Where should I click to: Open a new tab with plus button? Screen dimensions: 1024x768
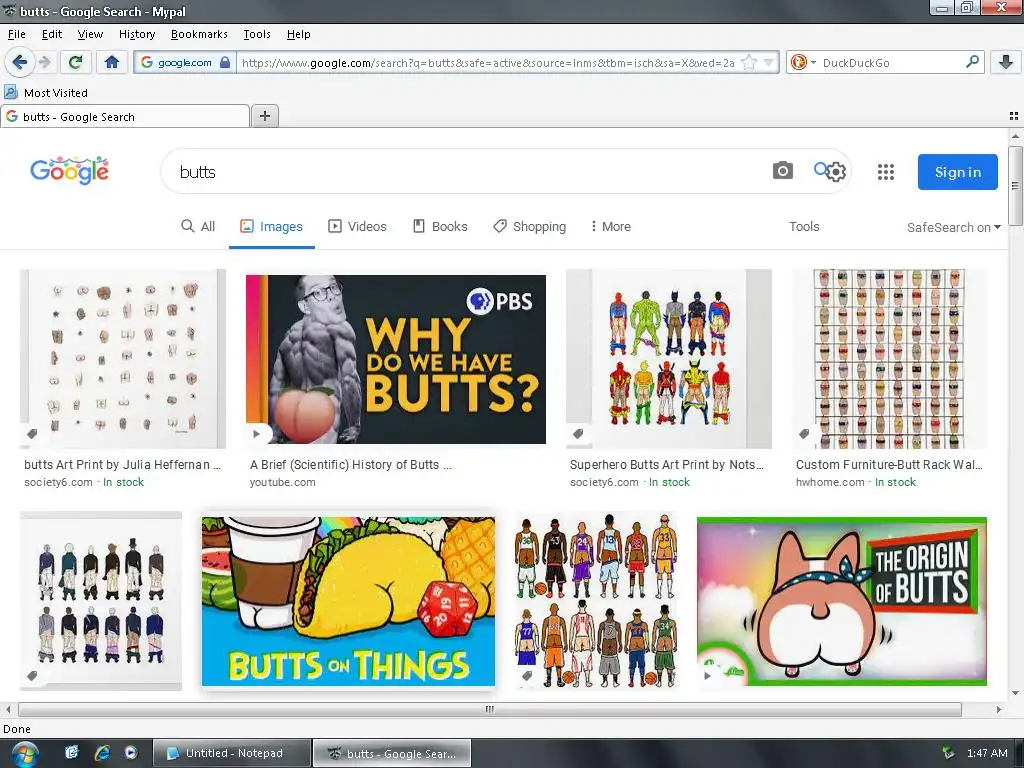(264, 116)
